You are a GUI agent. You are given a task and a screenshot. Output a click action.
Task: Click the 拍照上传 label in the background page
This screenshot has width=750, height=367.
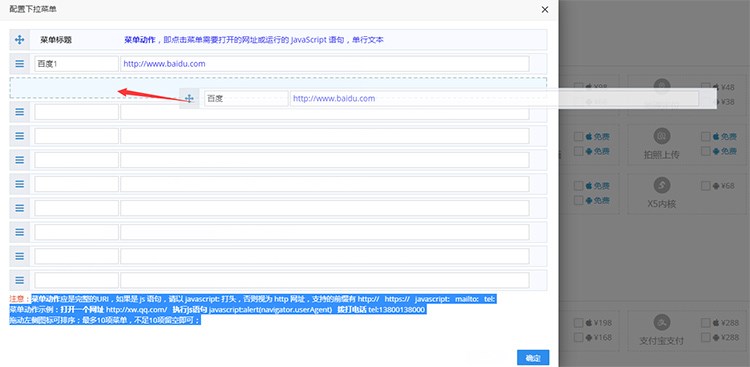point(662,155)
